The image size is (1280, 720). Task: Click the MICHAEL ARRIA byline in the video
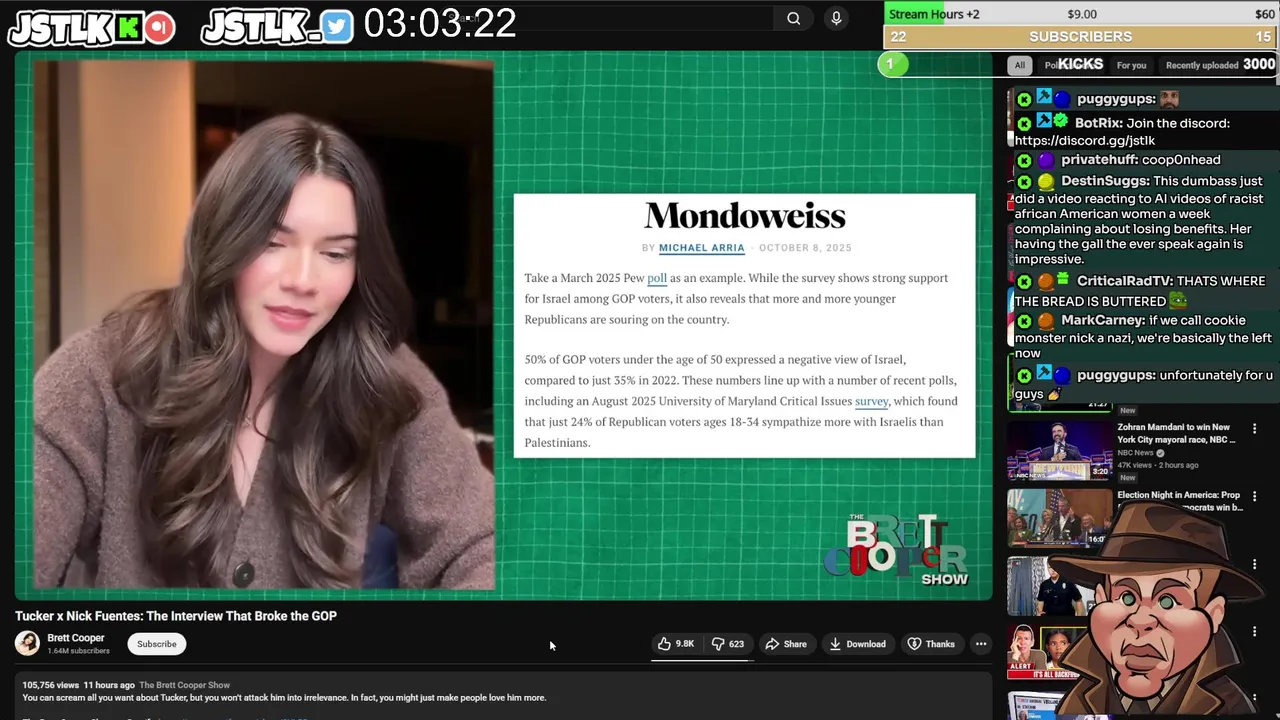pyautogui.click(x=701, y=248)
